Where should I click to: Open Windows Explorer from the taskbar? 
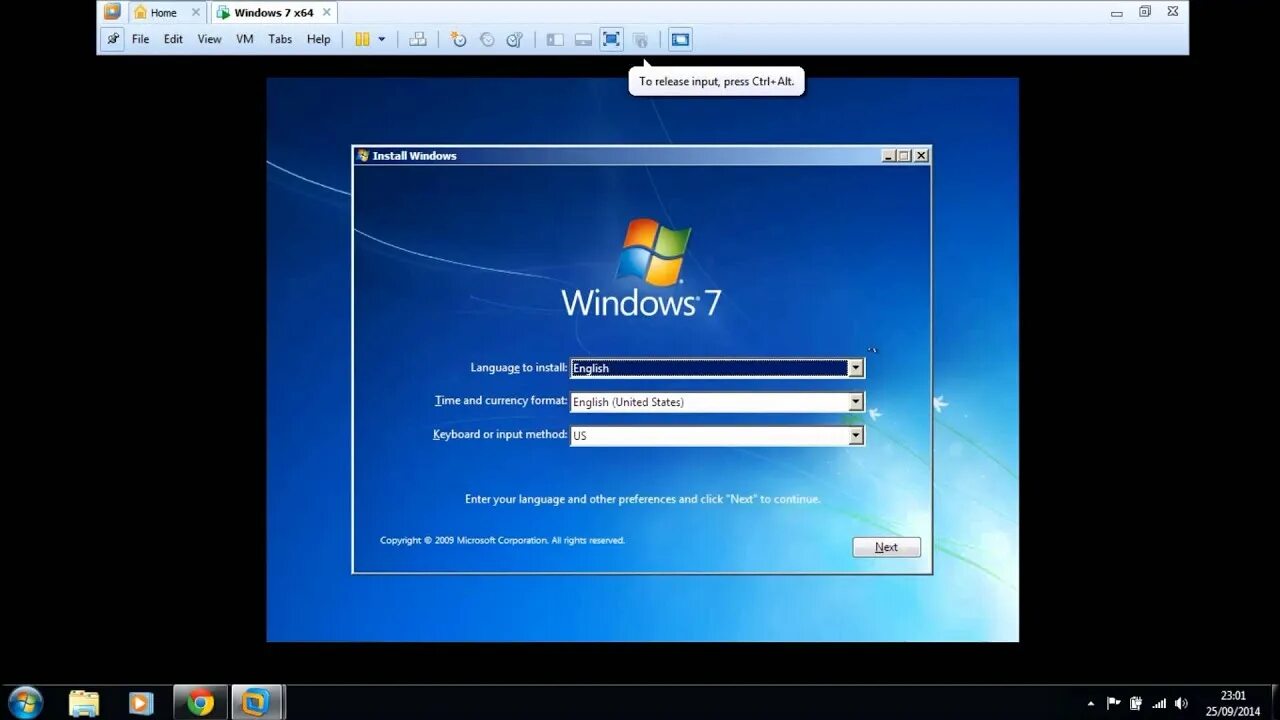[84, 703]
